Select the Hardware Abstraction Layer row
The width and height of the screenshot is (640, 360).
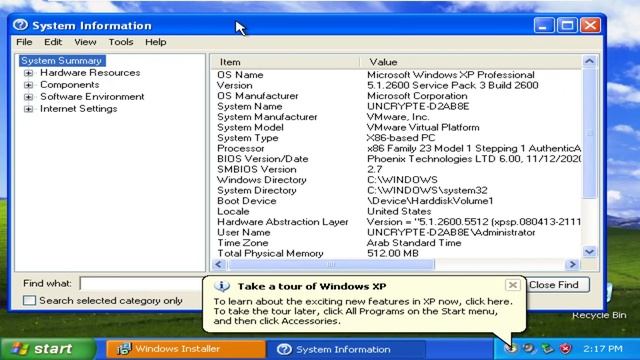tap(397, 222)
